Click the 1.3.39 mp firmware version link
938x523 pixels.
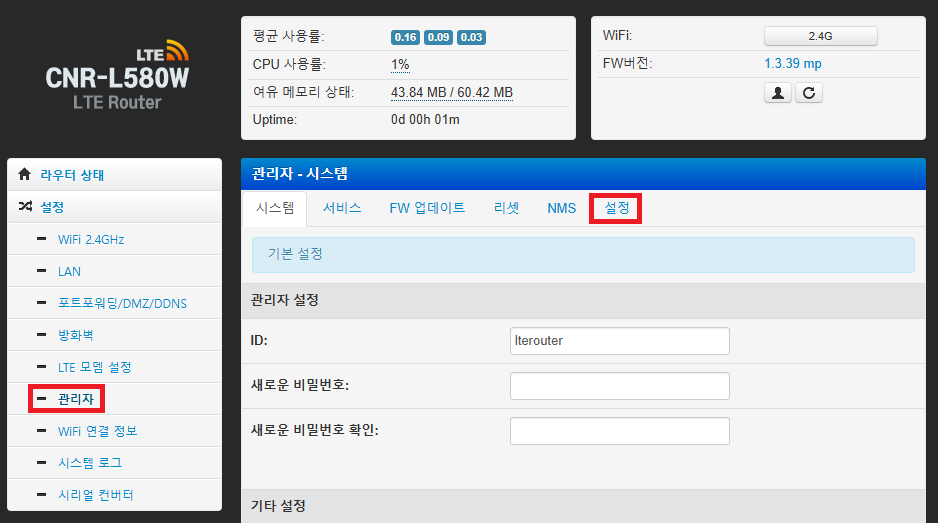pyautogui.click(x=793, y=63)
